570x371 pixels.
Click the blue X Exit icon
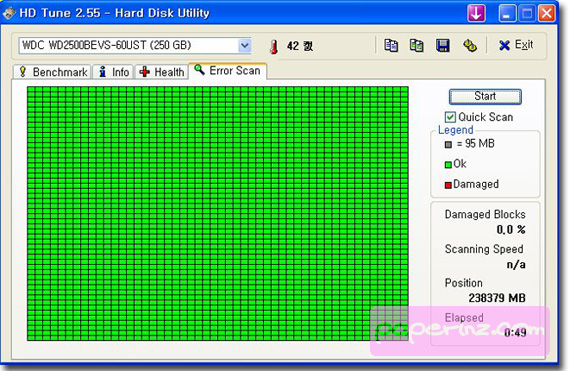[x=504, y=45]
